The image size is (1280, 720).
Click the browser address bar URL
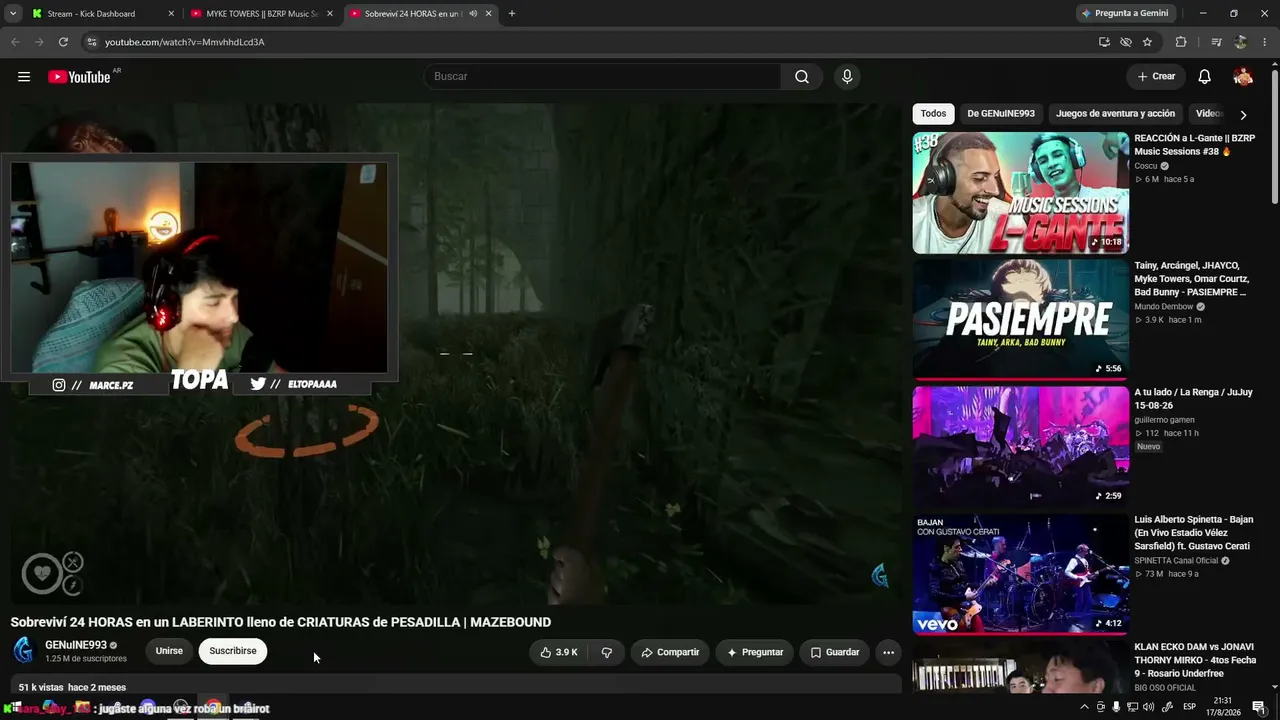point(185,42)
